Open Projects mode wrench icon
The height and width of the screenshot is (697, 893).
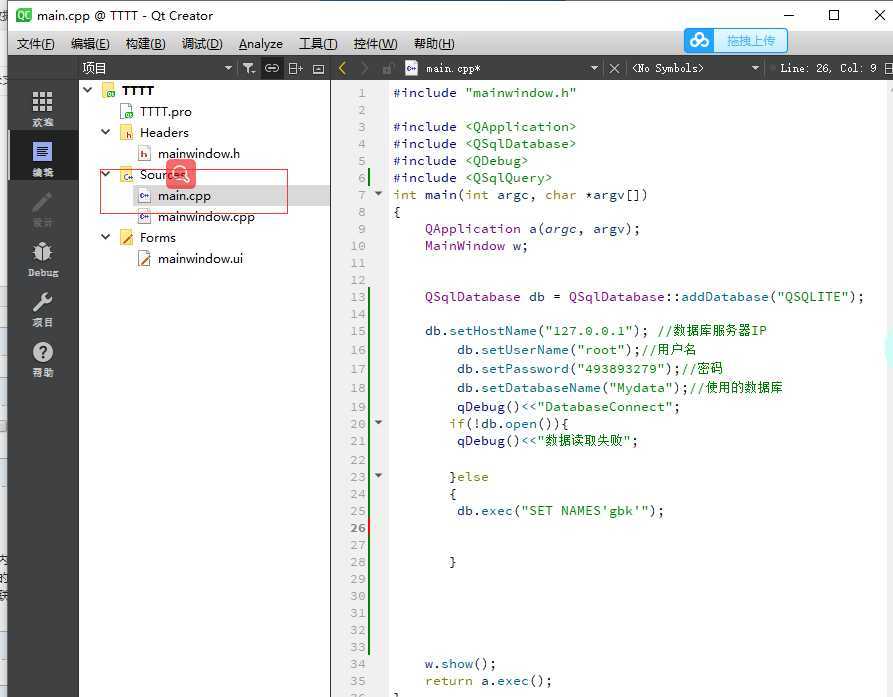pos(43,309)
